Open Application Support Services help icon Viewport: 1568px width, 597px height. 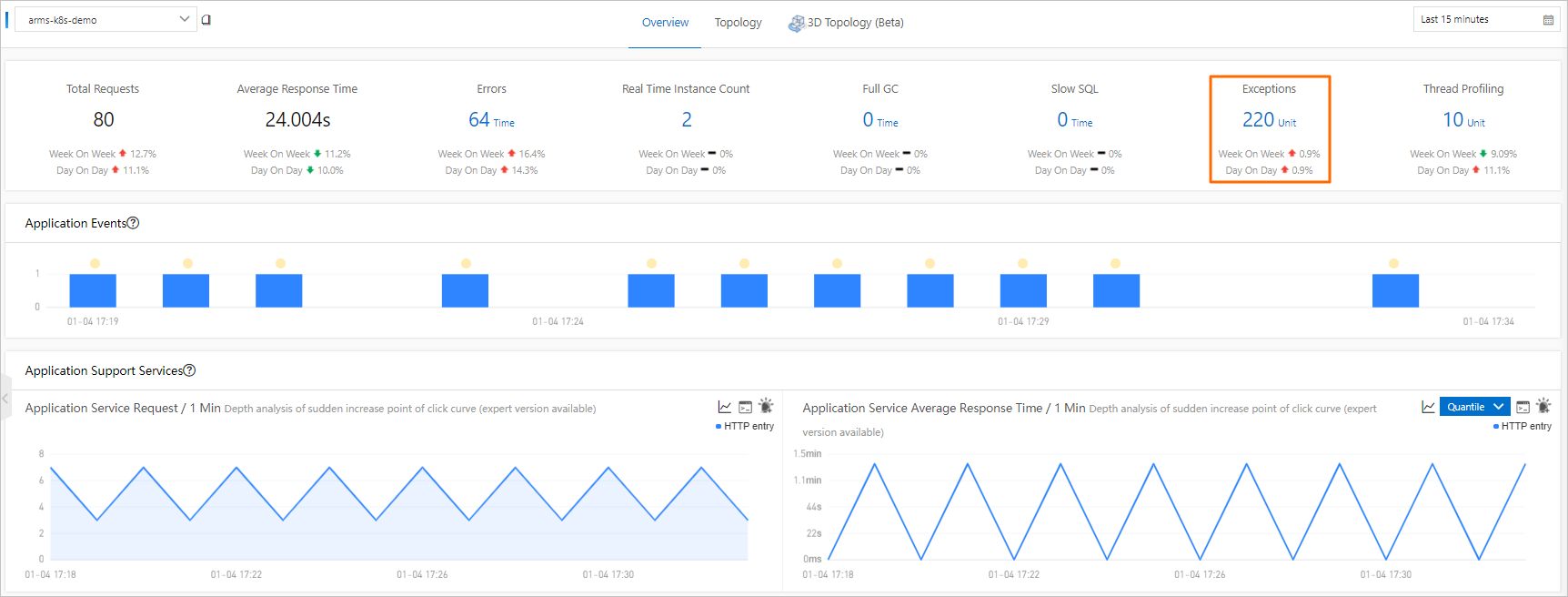pos(189,370)
